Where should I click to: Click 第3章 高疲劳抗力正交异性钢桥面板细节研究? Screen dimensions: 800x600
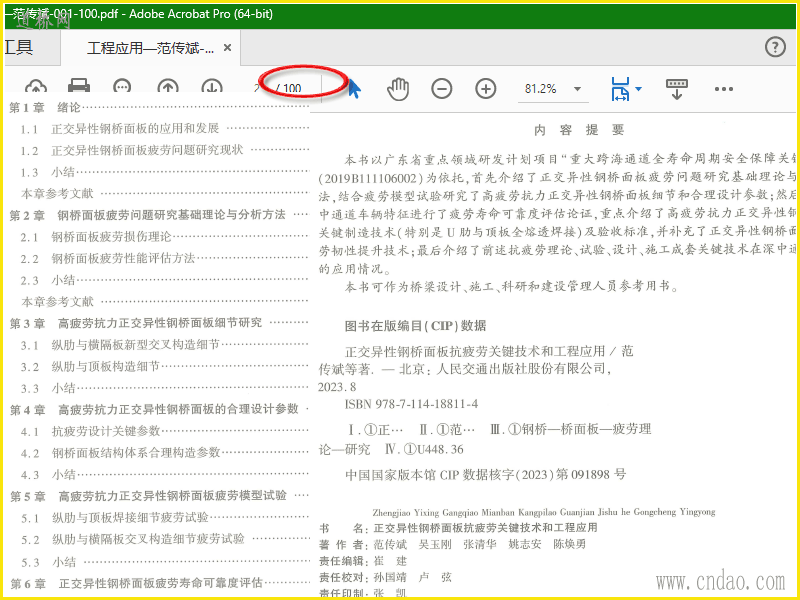click(x=159, y=323)
